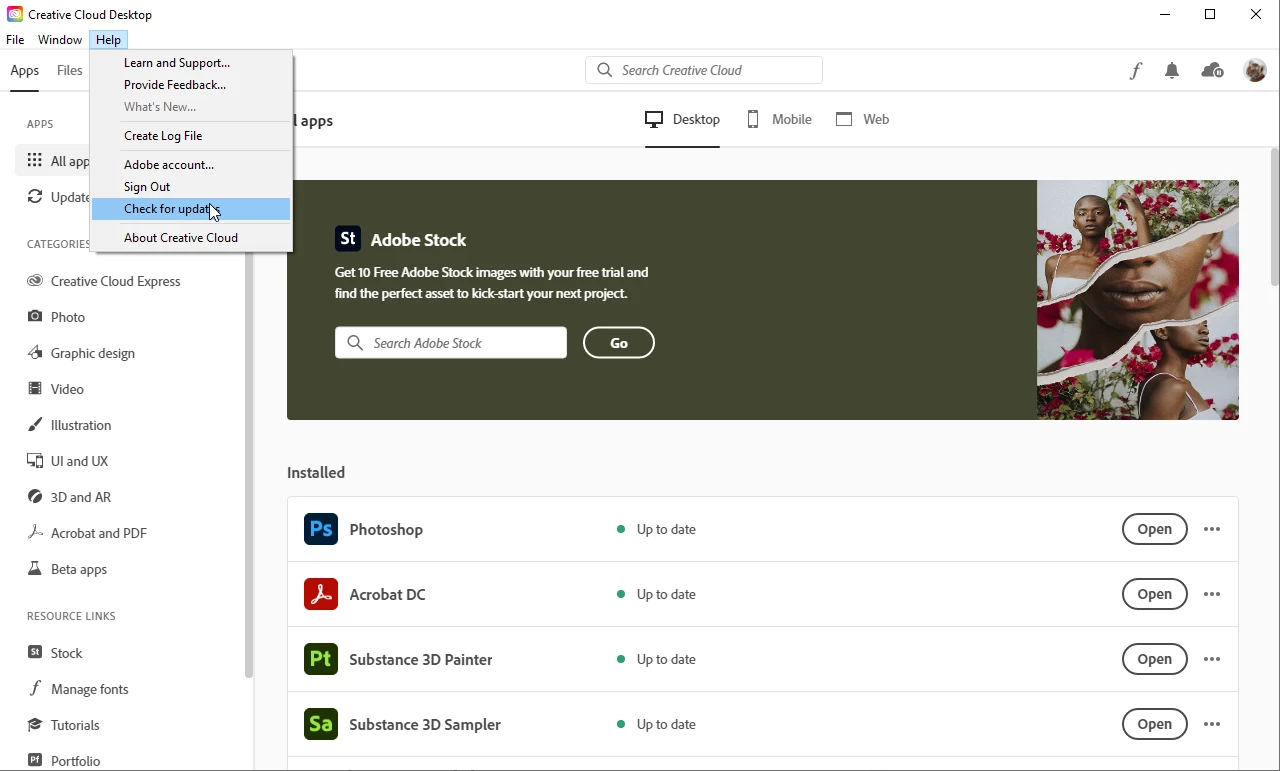Open Substance 3D Painter with Open button
1280x771 pixels.
point(1155,659)
